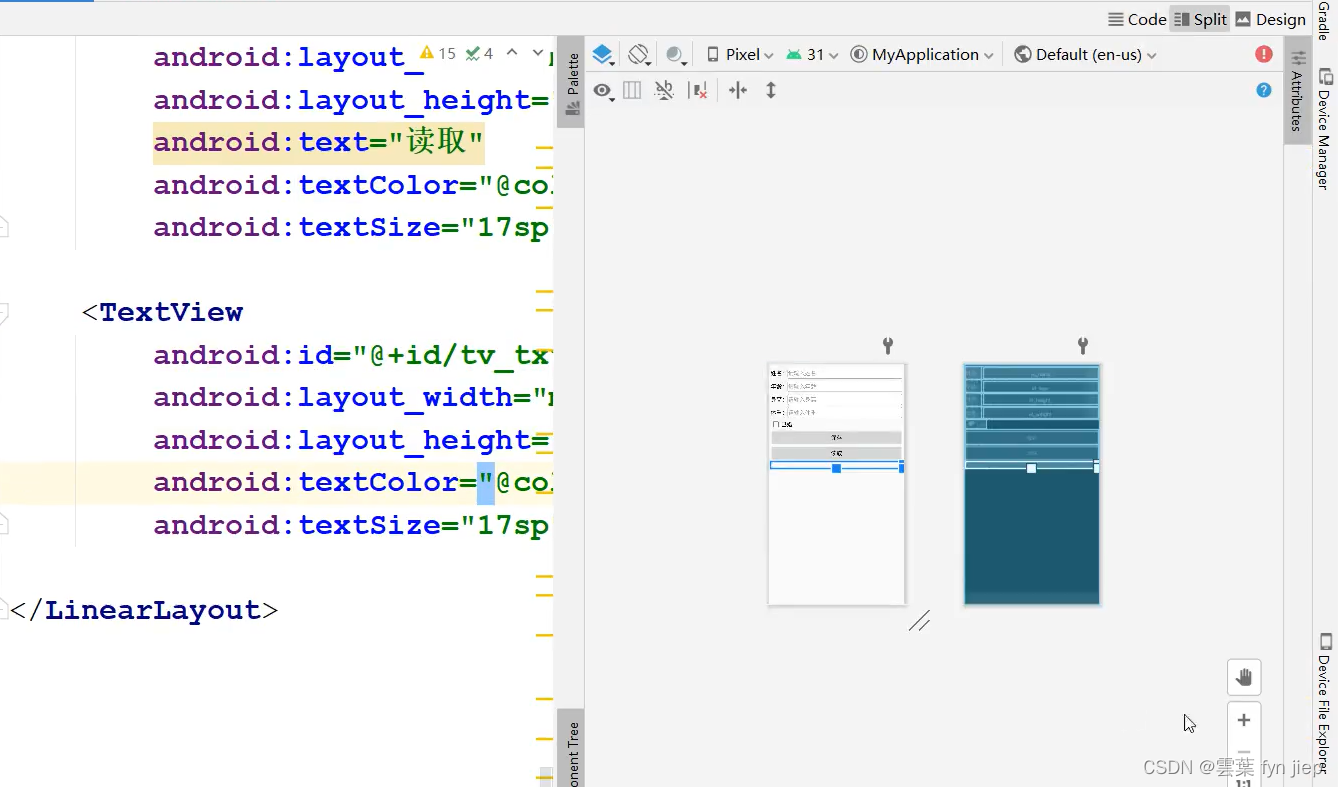Switch editor to Code view
The image size is (1338, 787).
tap(1137, 19)
